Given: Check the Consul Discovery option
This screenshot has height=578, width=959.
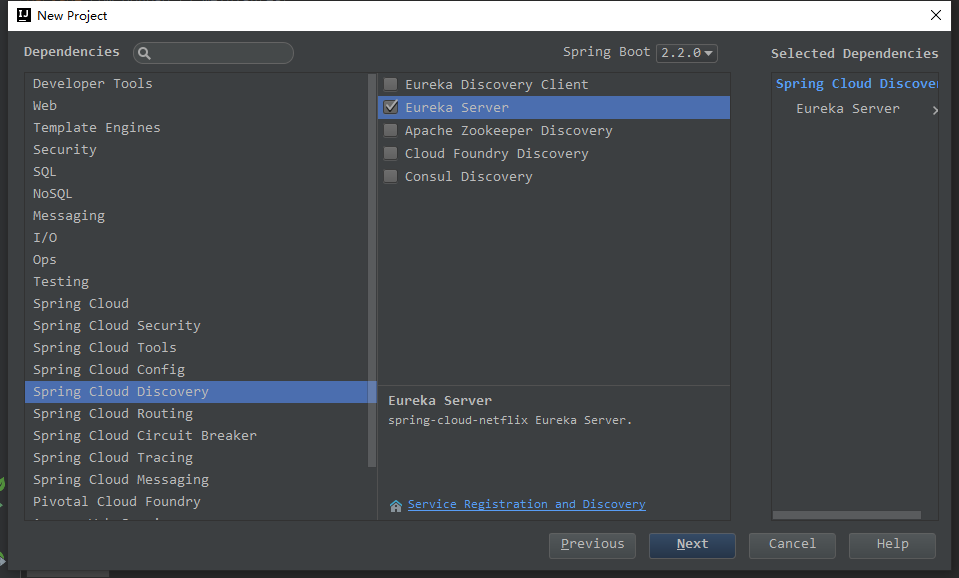Looking at the screenshot, I should click(391, 177).
